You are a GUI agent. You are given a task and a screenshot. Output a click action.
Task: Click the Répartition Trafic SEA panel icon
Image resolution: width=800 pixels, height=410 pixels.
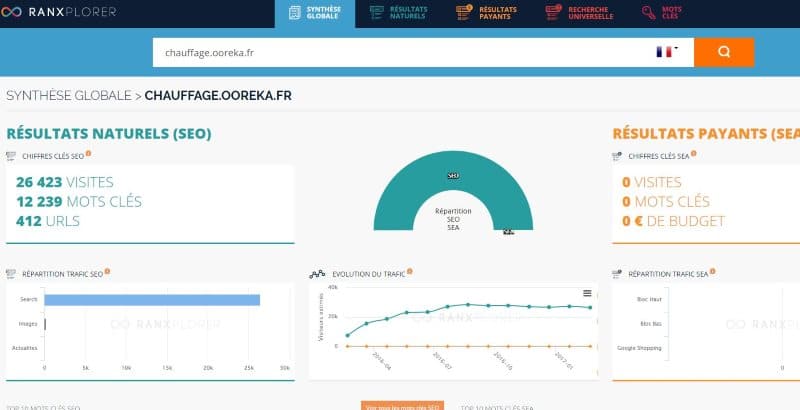coord(617,274)
